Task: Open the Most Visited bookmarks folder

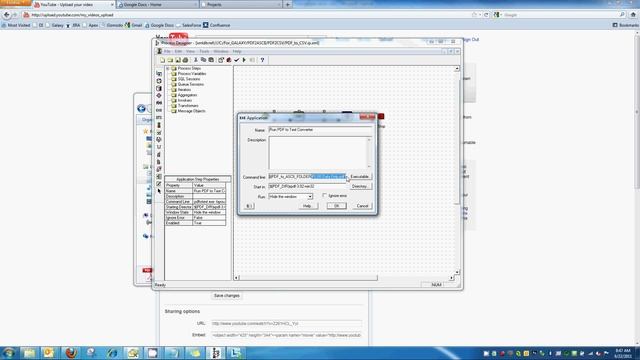Action: [x=16, y=25]
